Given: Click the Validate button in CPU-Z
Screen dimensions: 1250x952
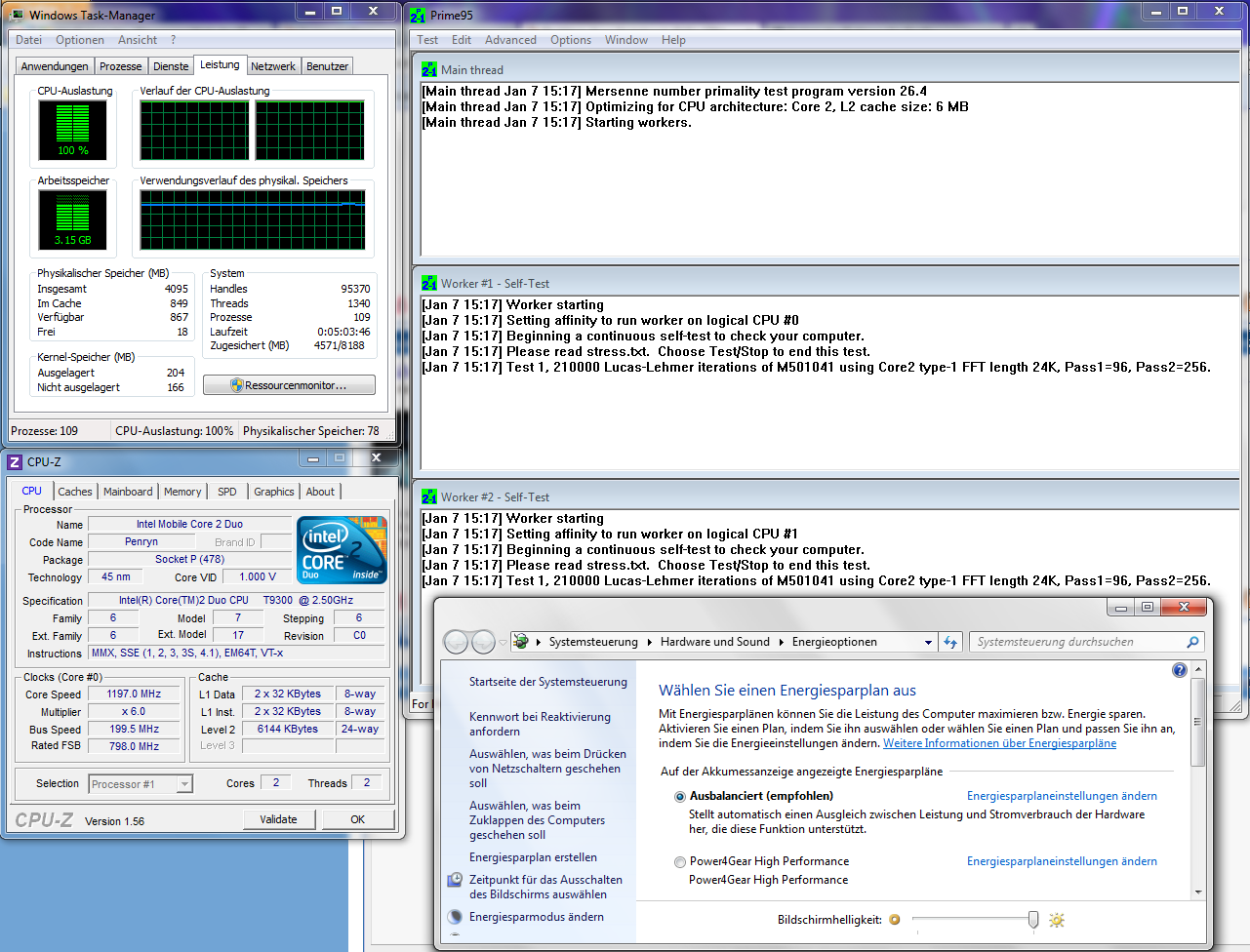Looking at the screenshot, I should (278, 819).
